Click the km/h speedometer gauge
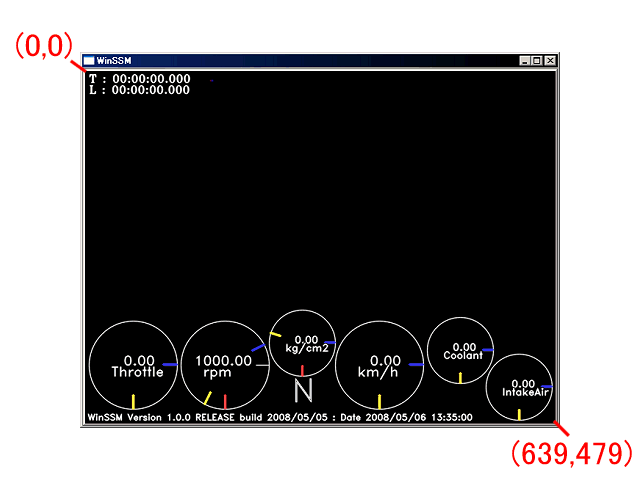The image size is (640, 480). pos(379,366)
